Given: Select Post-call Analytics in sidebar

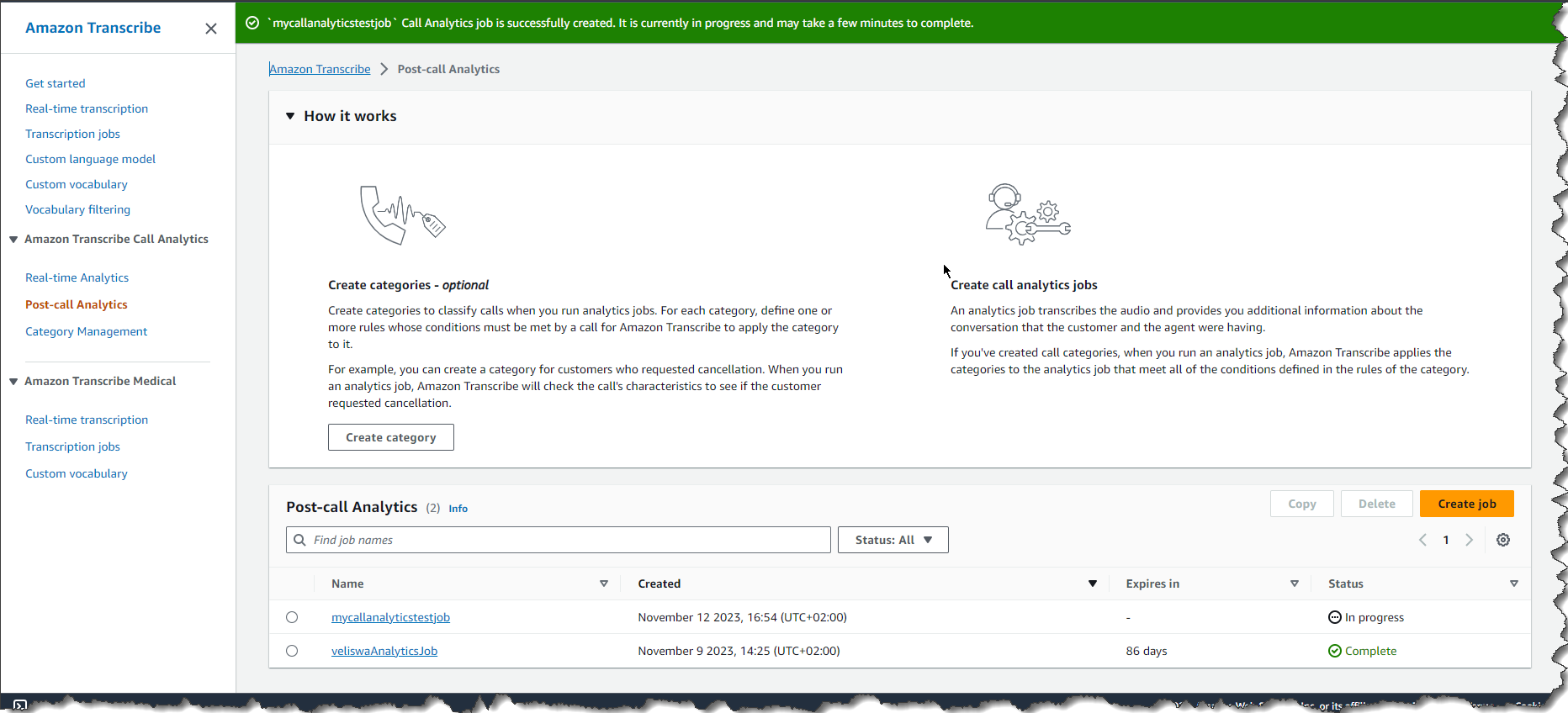Looking at the screenshot, I should tap(77, 304).
